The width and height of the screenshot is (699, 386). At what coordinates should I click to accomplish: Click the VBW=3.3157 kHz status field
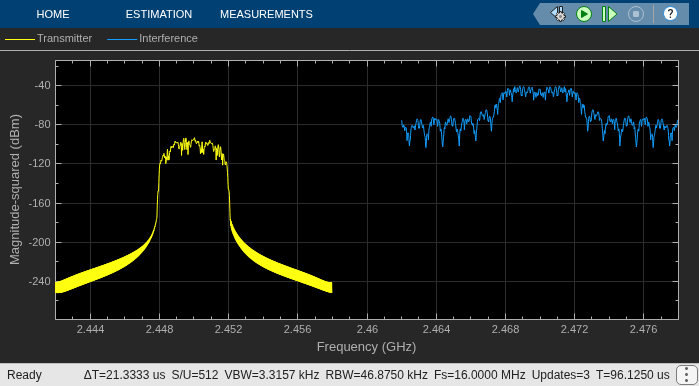tap(272, 374)
